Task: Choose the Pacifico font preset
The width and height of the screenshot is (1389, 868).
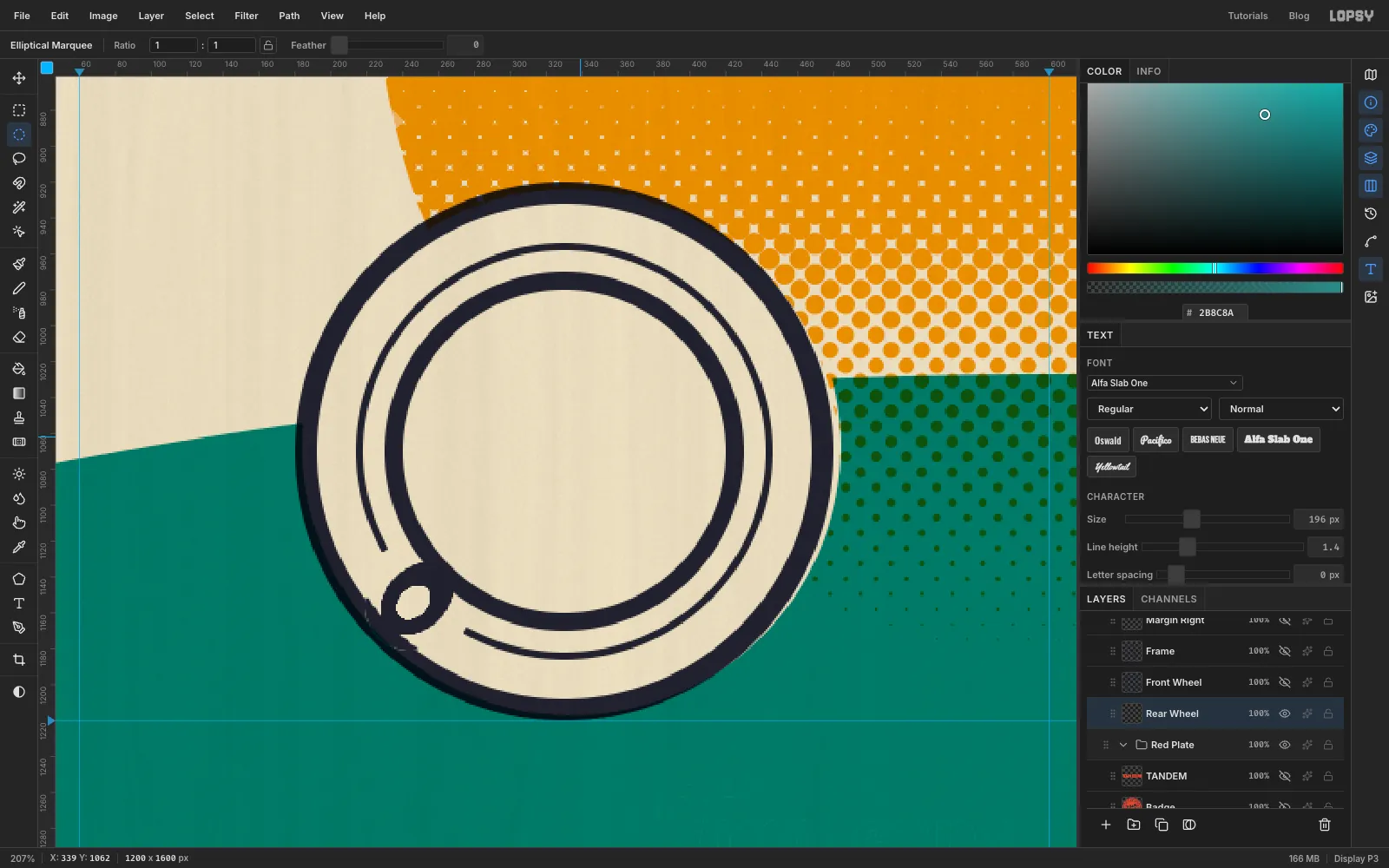Action: coord(1155,440)
